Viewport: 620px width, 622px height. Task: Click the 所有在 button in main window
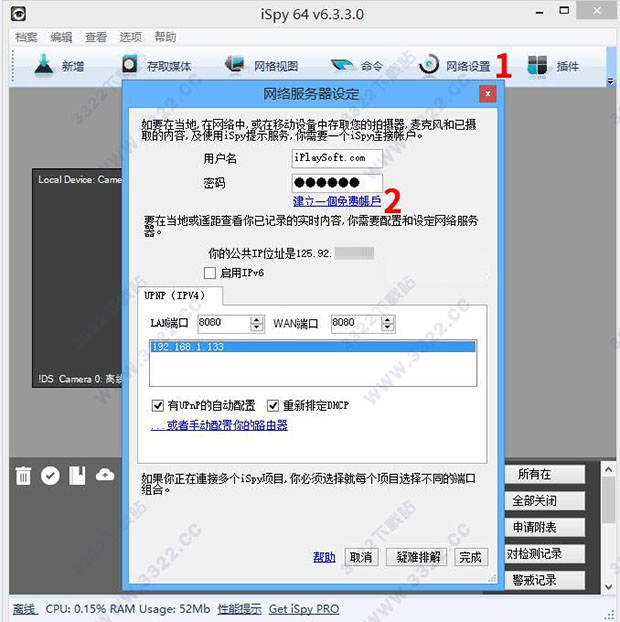545,474
